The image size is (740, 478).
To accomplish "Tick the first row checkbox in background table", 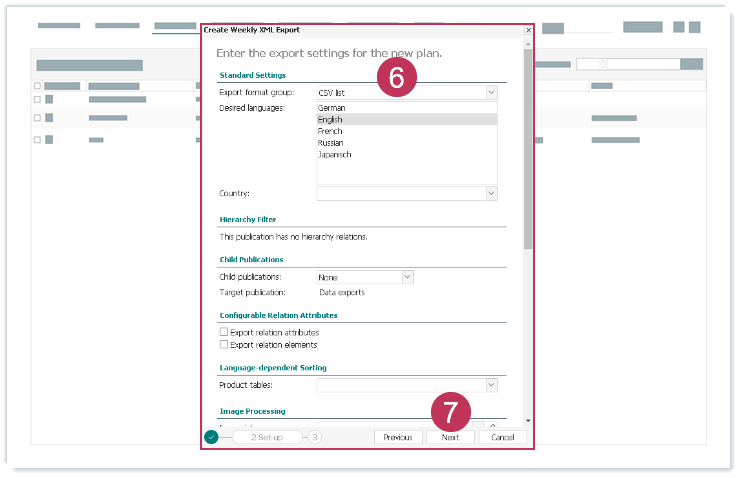I will (38, 99).
